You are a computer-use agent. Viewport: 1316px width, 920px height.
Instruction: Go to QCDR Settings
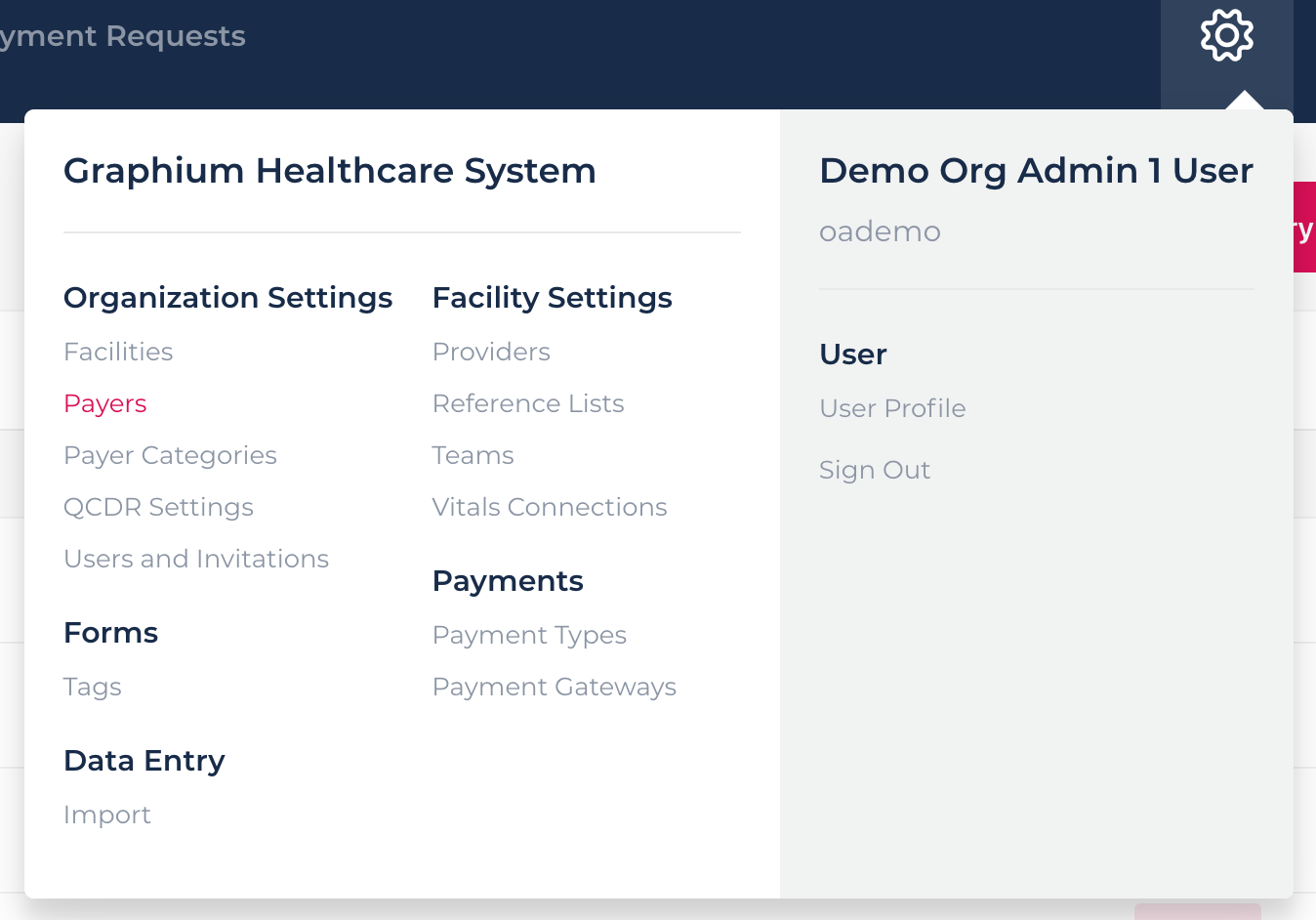pos(158,507)
